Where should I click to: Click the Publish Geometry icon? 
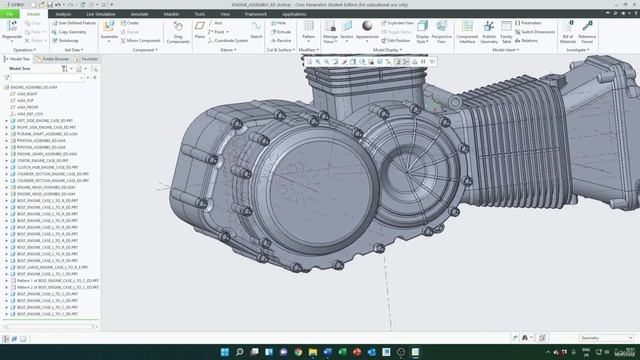[489, 27]
